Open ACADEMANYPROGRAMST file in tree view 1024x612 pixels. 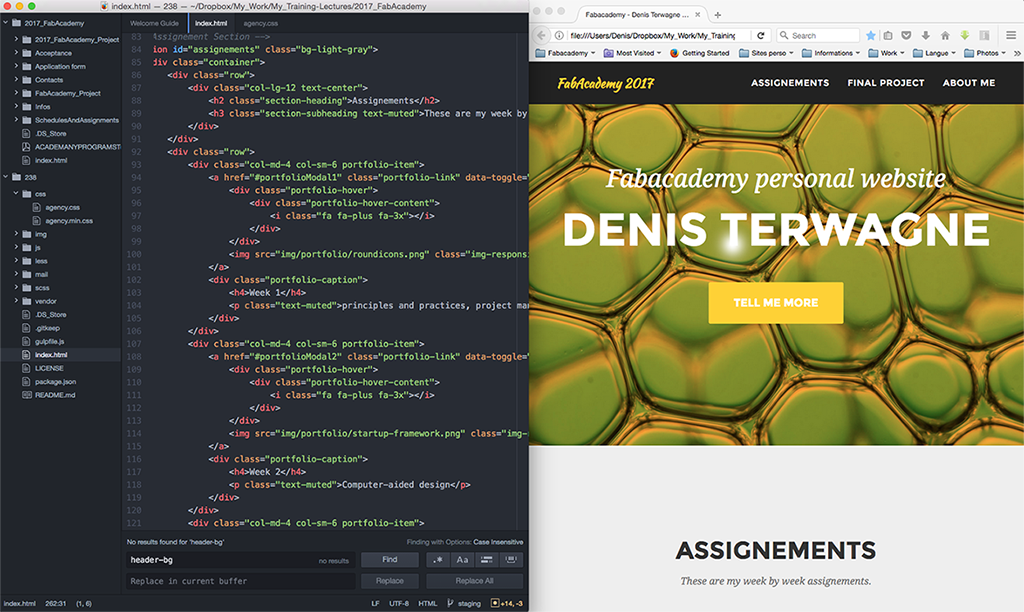pos(77,147)
